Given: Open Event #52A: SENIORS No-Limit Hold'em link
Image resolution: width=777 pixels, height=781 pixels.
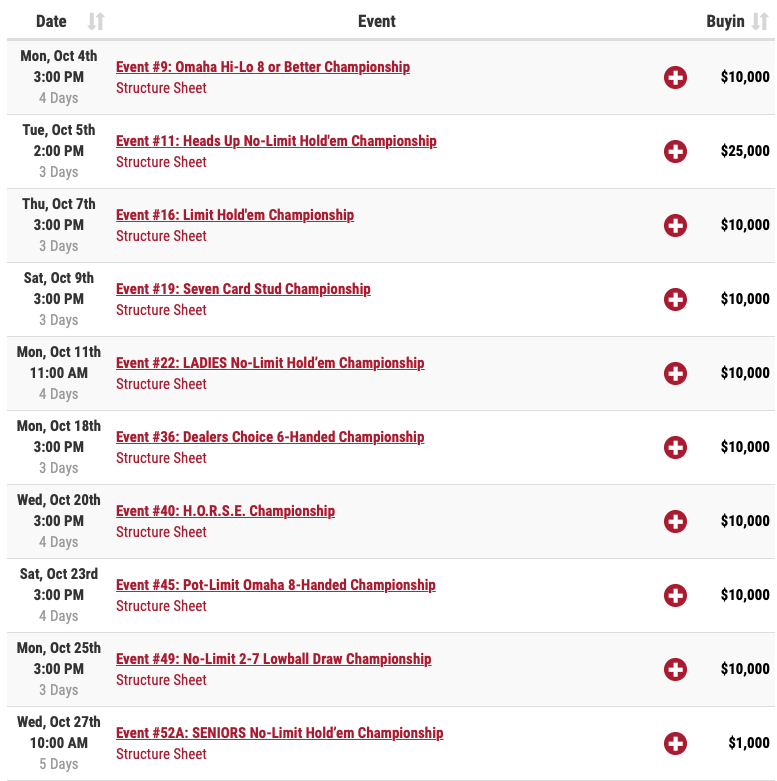Looking at the screenshot, I should pos(279,733).
